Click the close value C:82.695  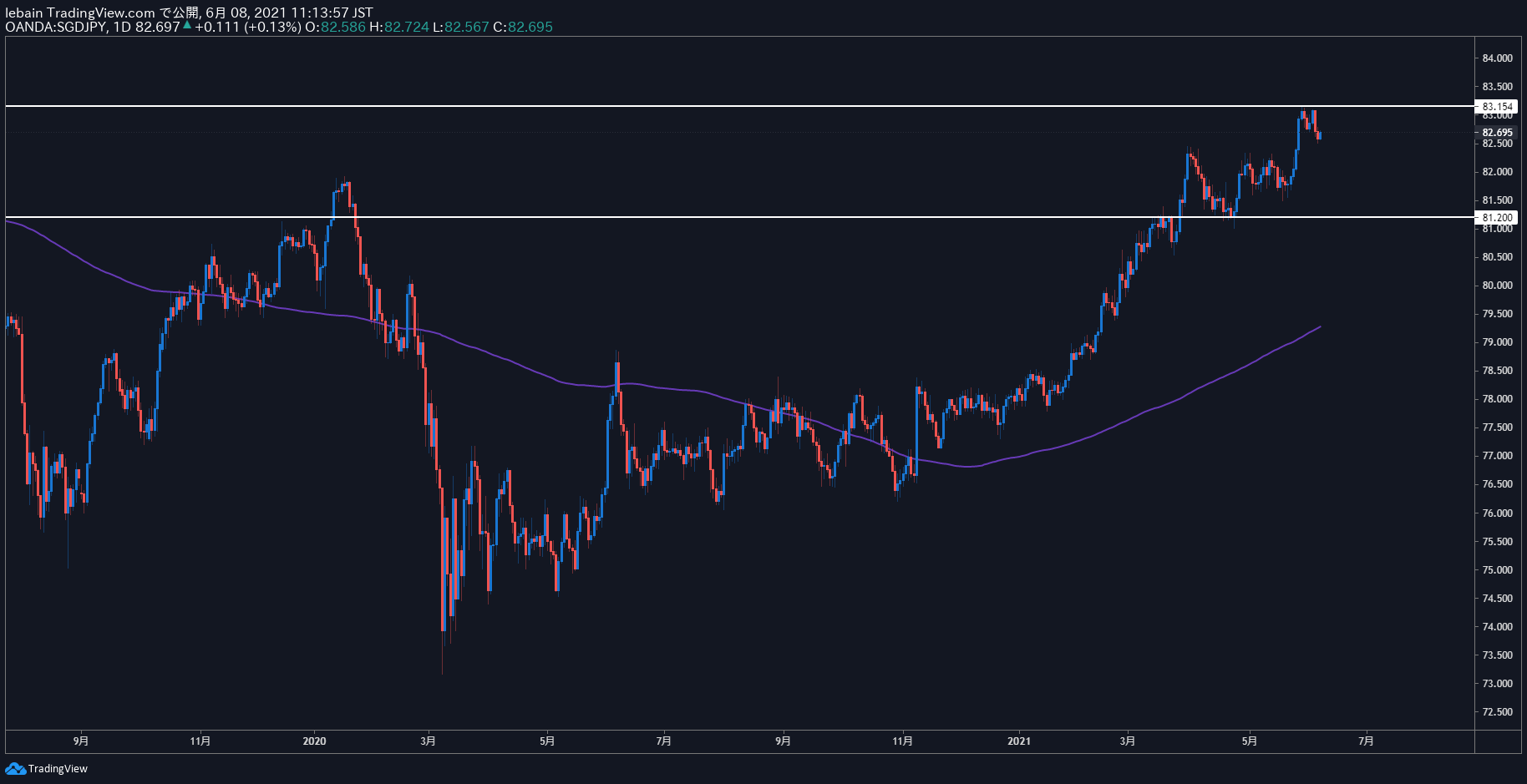pyautogui.click(x=523, y=27)
